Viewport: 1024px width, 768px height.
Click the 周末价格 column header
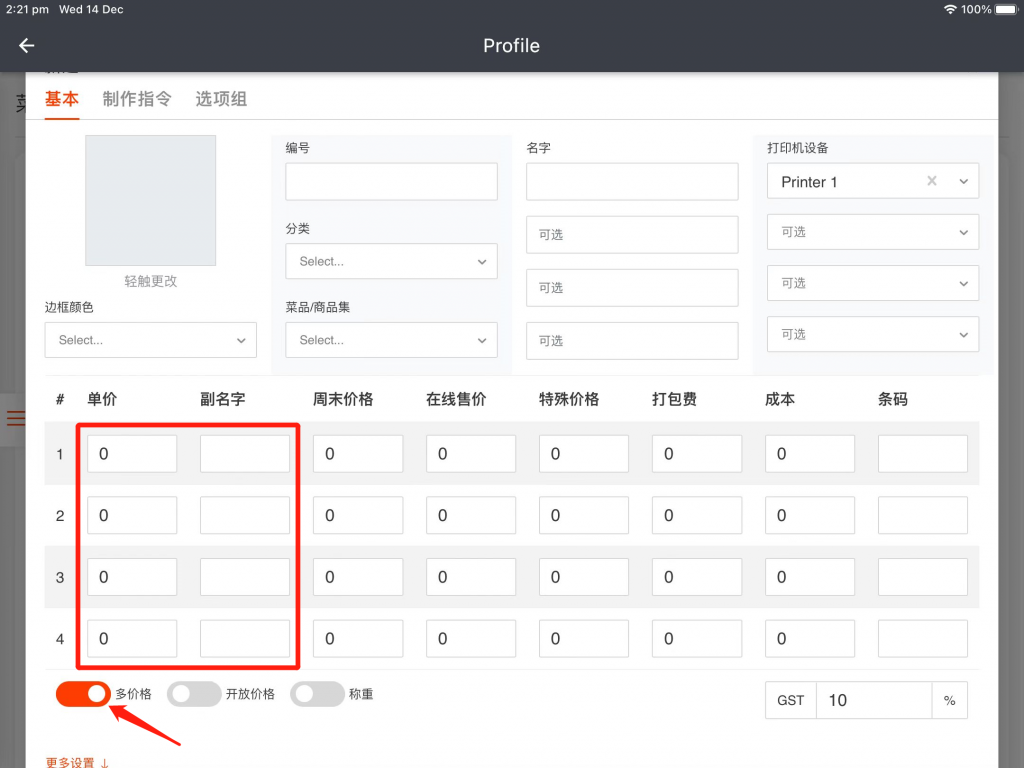343,399
